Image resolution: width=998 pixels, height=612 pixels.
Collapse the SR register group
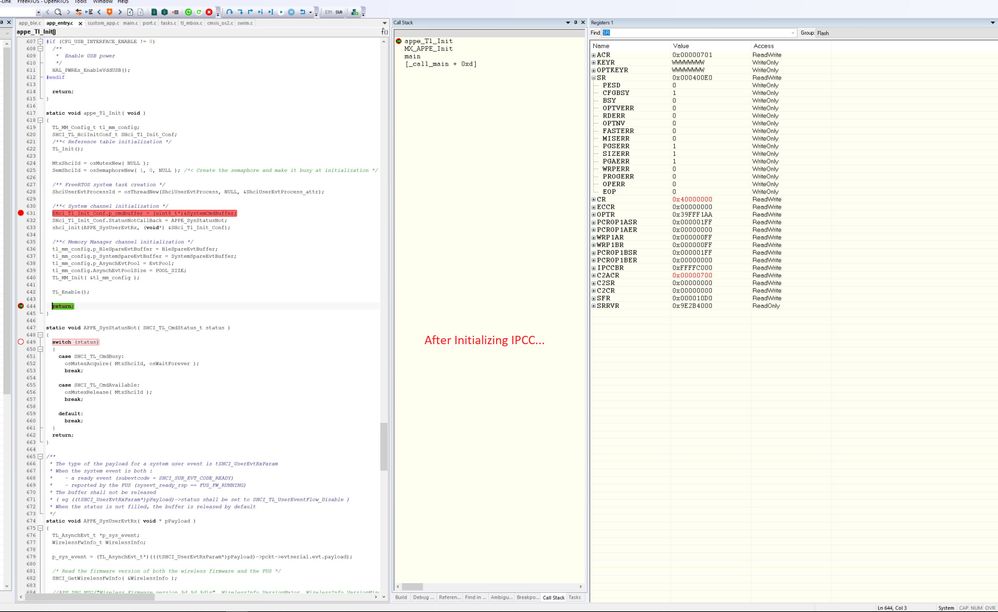pyautogui.click(x=594, y=77)
